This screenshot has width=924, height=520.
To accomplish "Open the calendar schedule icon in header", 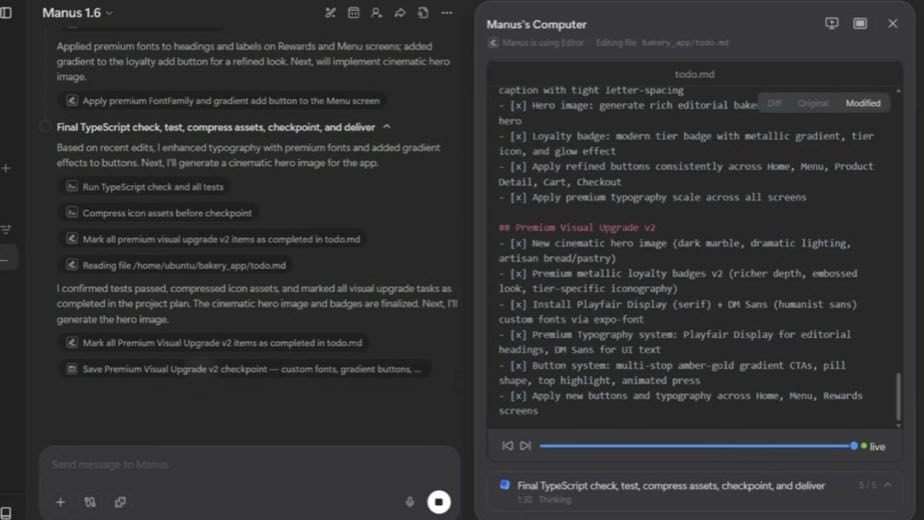I will 353,12.
